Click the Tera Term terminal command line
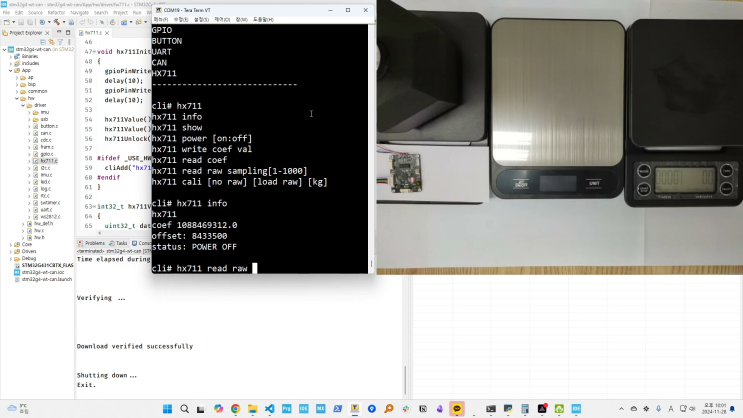 click(x=204, y=268)
